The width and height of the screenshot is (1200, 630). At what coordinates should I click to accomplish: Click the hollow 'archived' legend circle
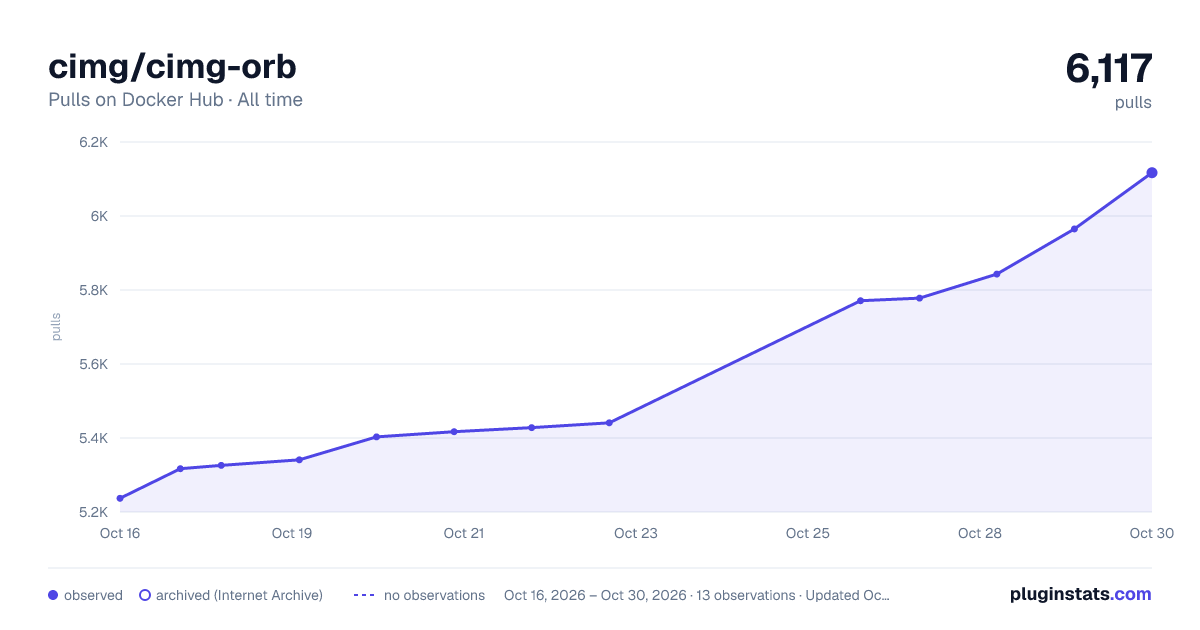click(x=145, y=595)
